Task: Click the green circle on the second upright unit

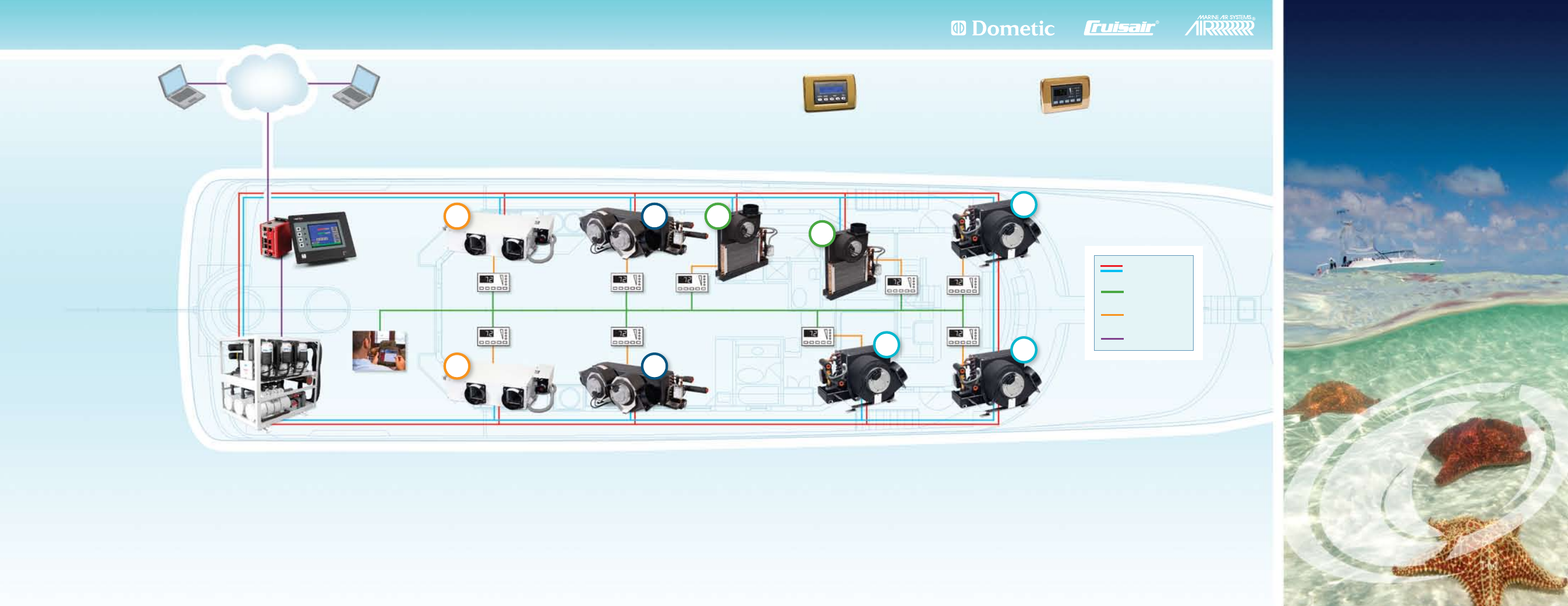Action: coord(822,234)
